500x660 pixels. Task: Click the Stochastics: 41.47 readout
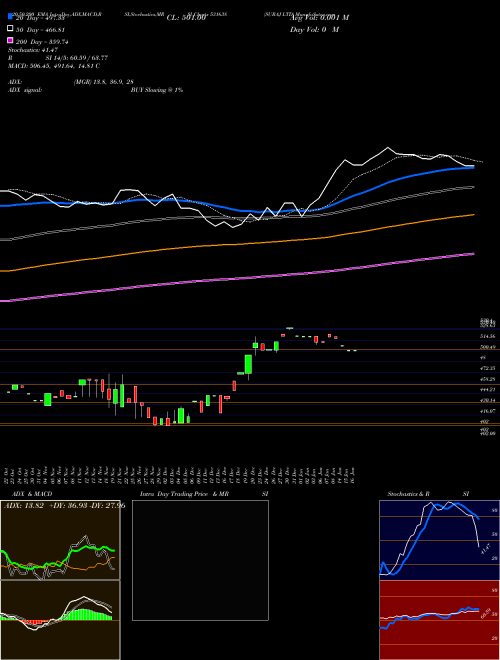pos(33,50)
